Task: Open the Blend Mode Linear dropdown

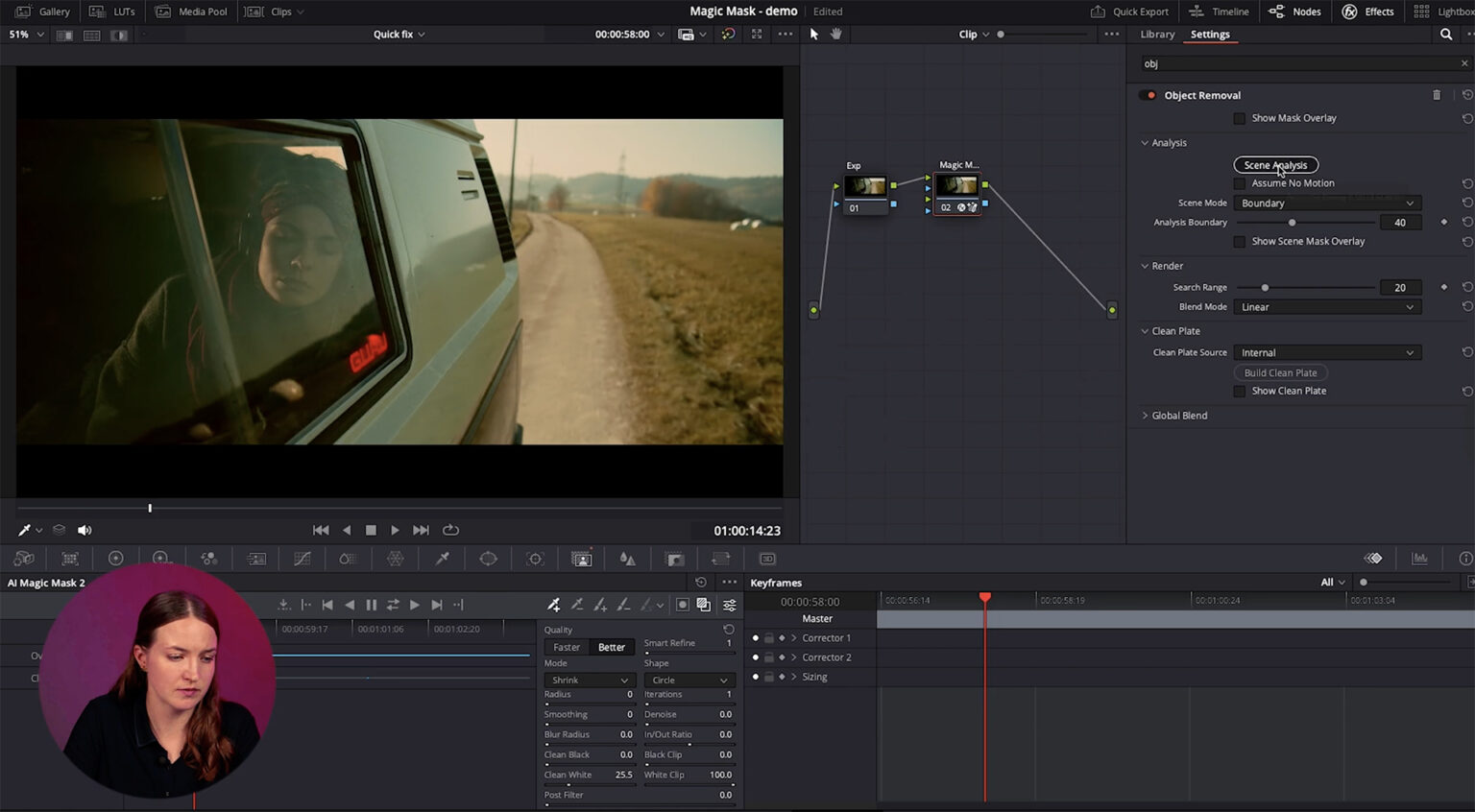Action: pos(1327,307)
